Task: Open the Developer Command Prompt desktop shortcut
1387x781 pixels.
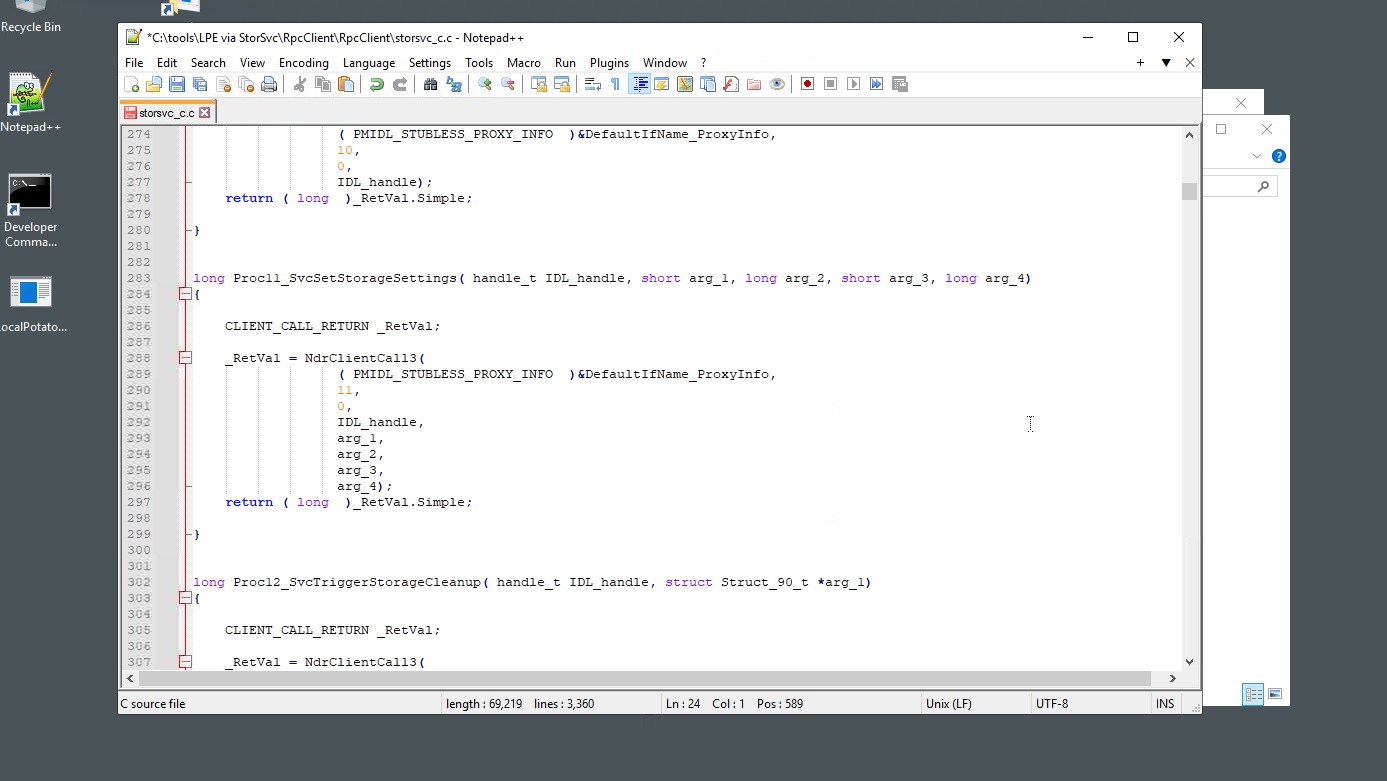Action: point(31,210)
